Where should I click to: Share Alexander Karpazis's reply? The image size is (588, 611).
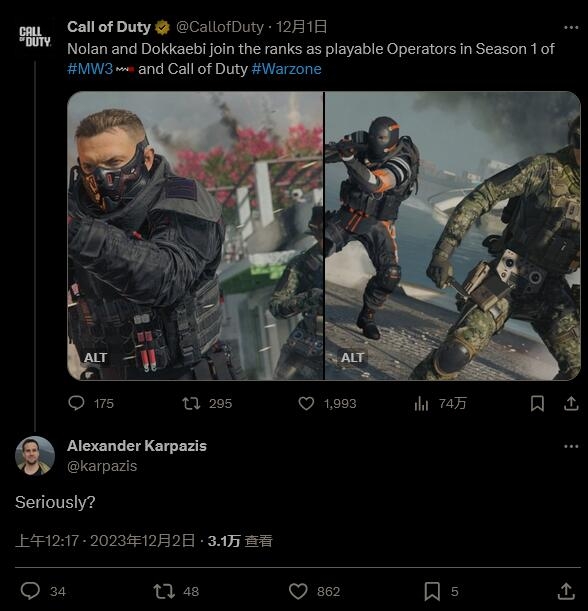click(566, 591)
